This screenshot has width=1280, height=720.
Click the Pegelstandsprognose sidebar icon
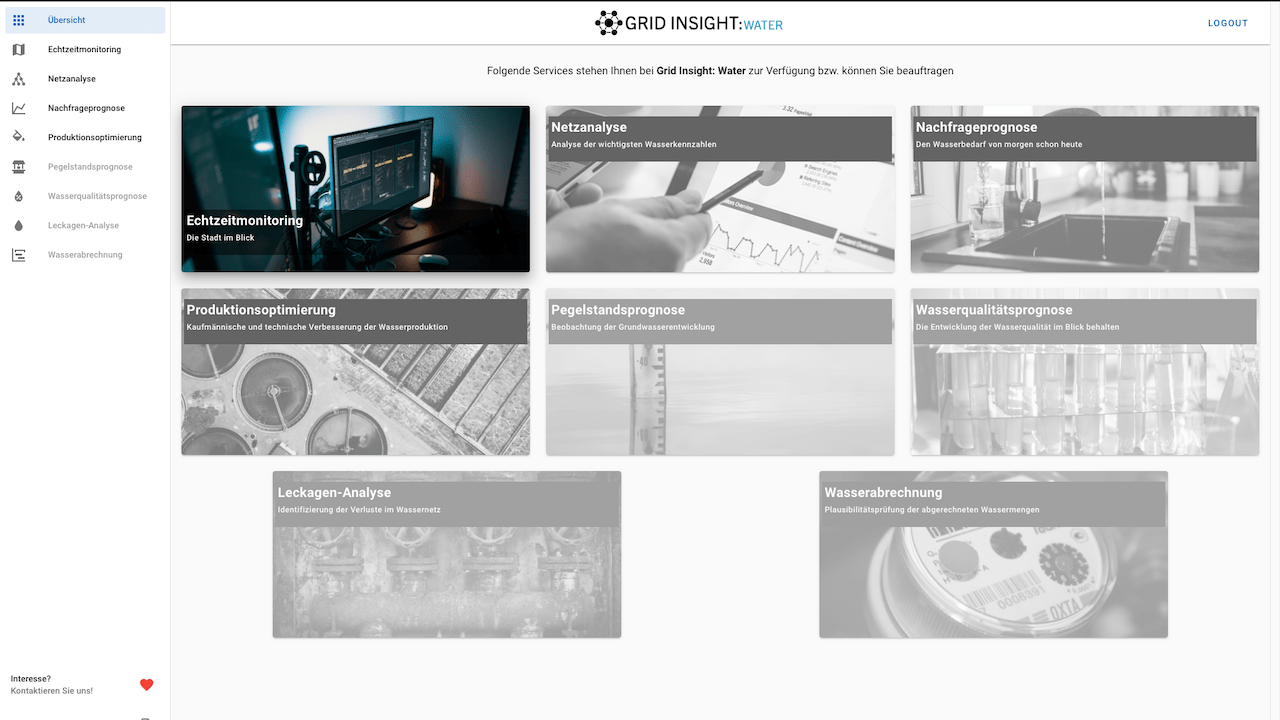pos(18,167)
